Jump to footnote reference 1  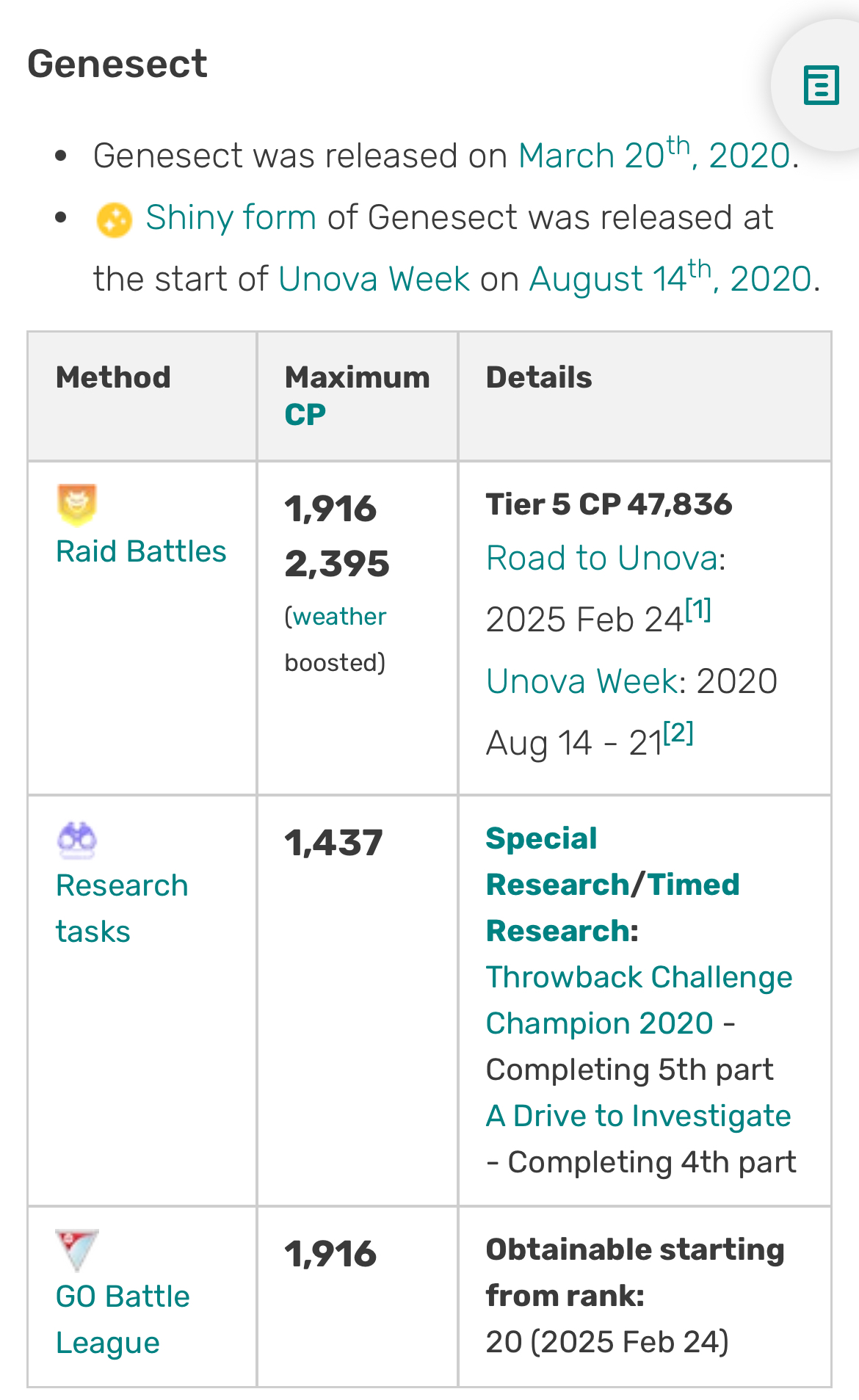click(x=698, y=609)
